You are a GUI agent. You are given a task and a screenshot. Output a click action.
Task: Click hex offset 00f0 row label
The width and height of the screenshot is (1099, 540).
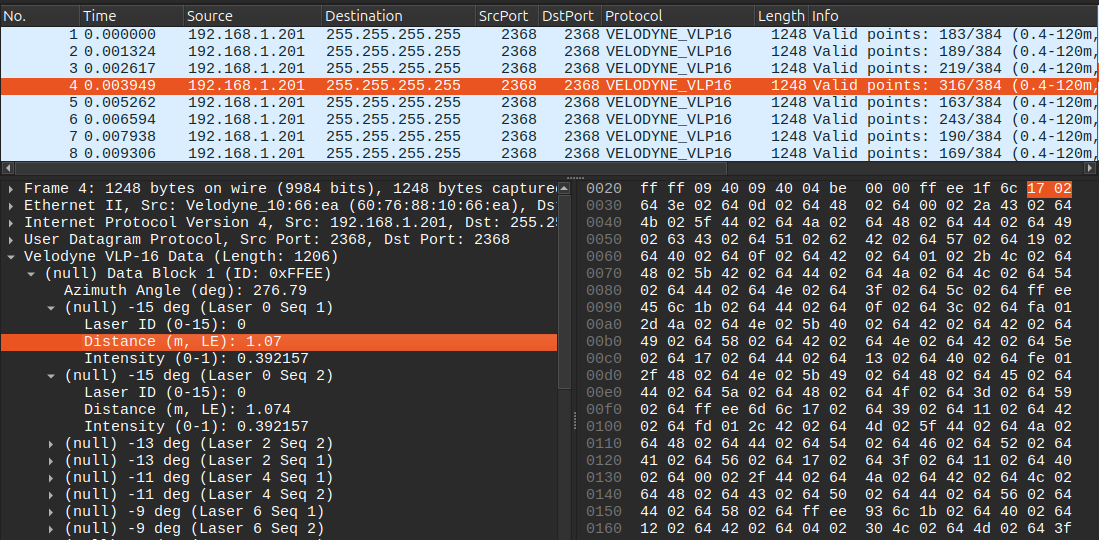click(603, 410)
